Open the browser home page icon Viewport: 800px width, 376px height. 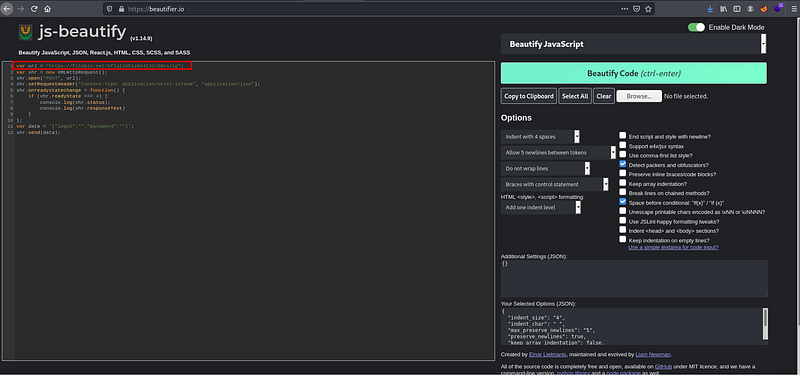tap(47, 9)
